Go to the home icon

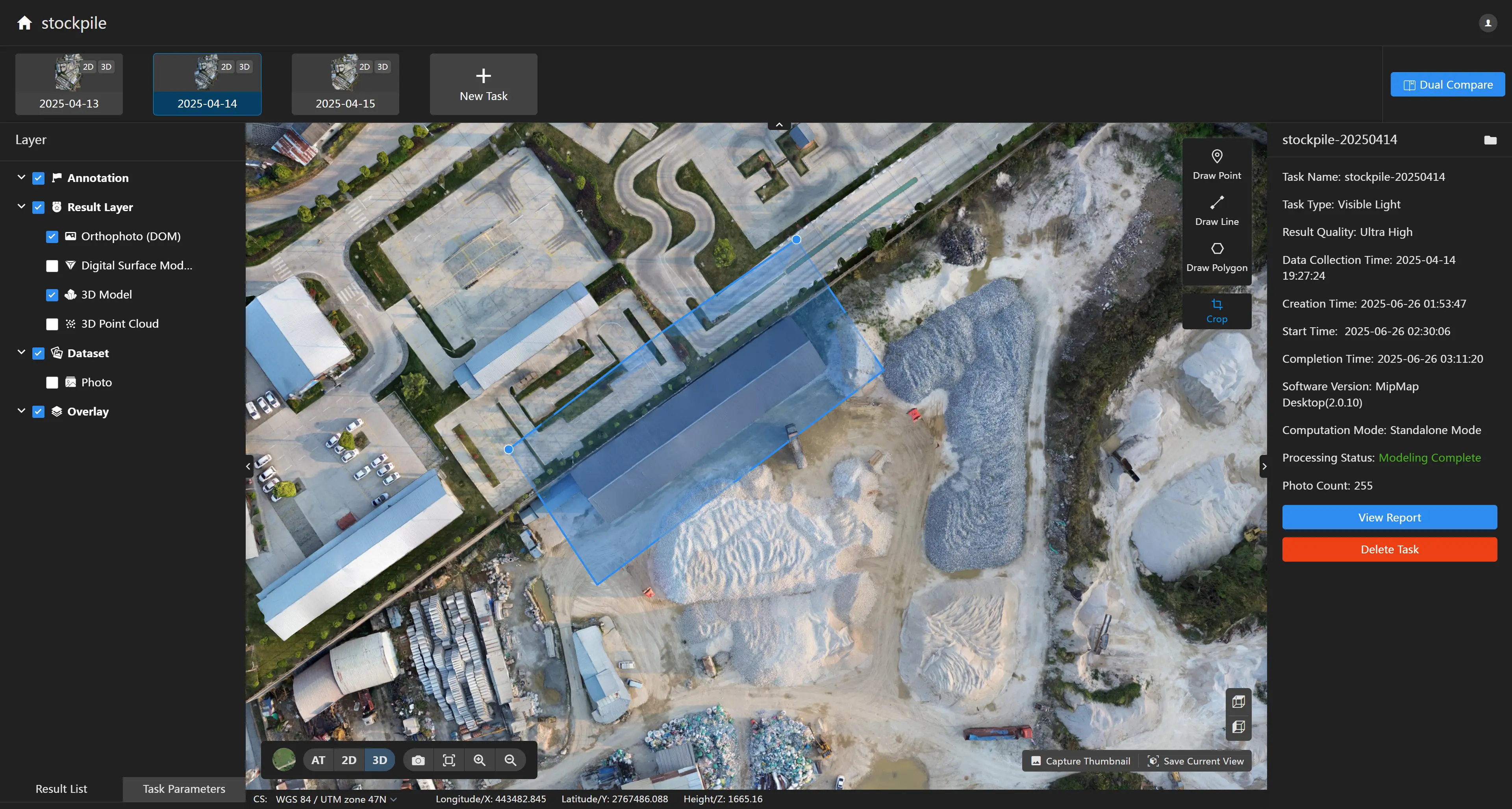24,23
